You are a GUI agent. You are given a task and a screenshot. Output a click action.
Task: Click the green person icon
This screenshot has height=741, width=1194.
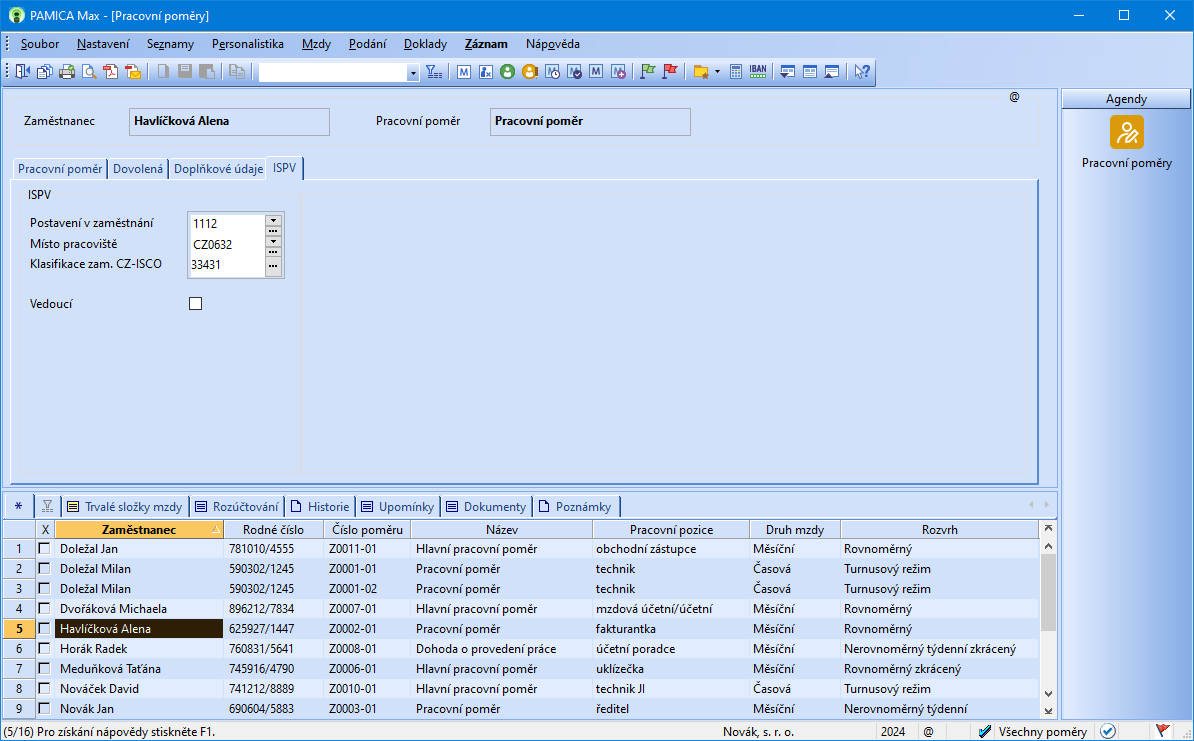507,72
